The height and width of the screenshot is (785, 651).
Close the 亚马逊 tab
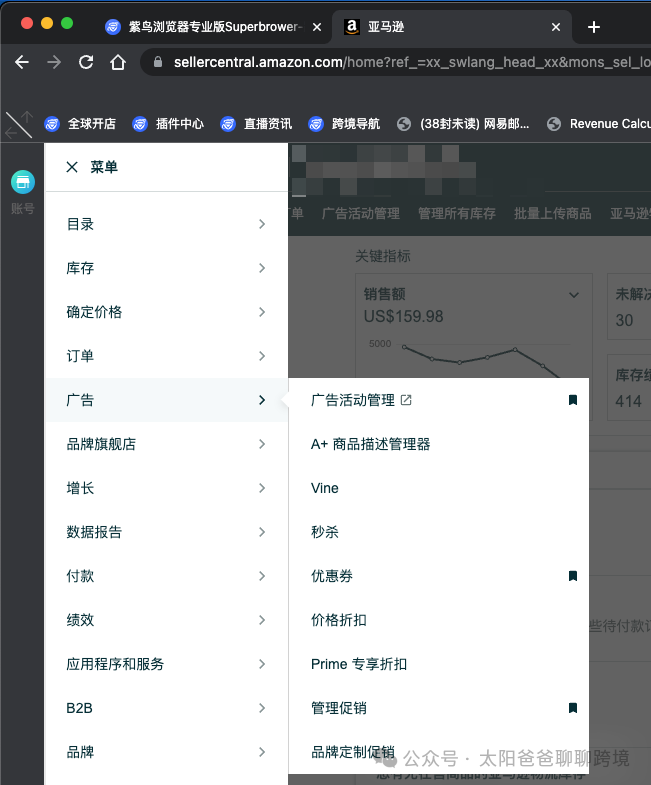point(556,27)
